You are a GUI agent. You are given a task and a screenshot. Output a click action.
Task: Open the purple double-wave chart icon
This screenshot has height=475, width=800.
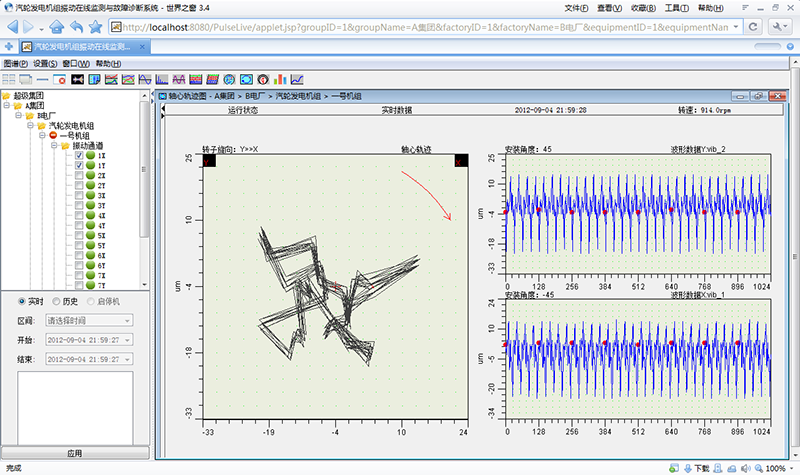pos(179,79)
